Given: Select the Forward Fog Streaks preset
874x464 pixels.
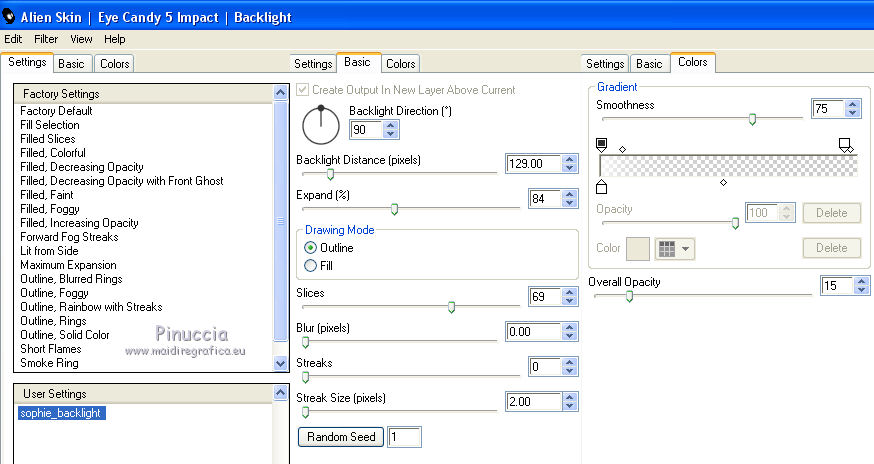Looking at the screenshot, I should coord(69,236).
